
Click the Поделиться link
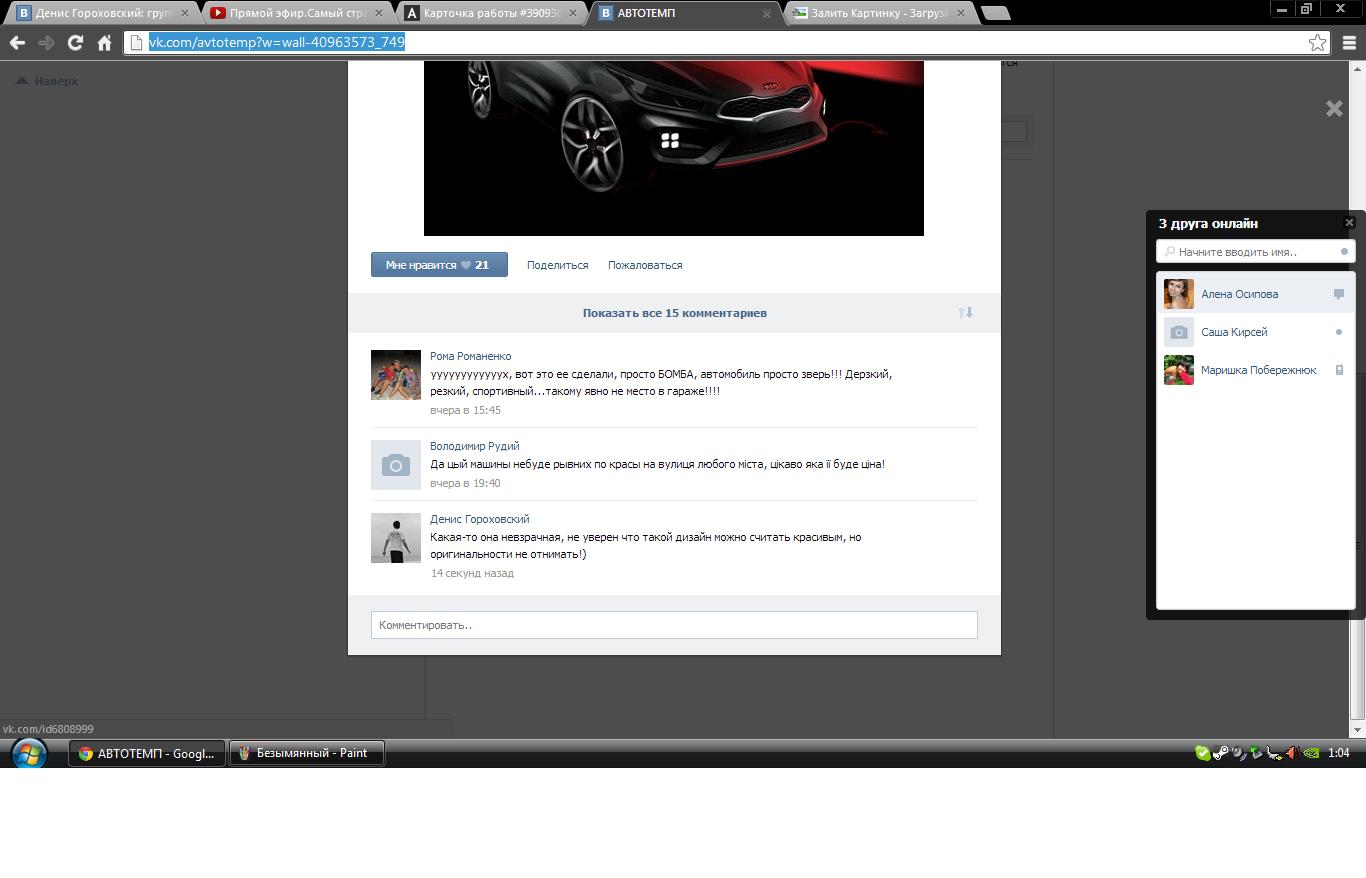[557, 265]
